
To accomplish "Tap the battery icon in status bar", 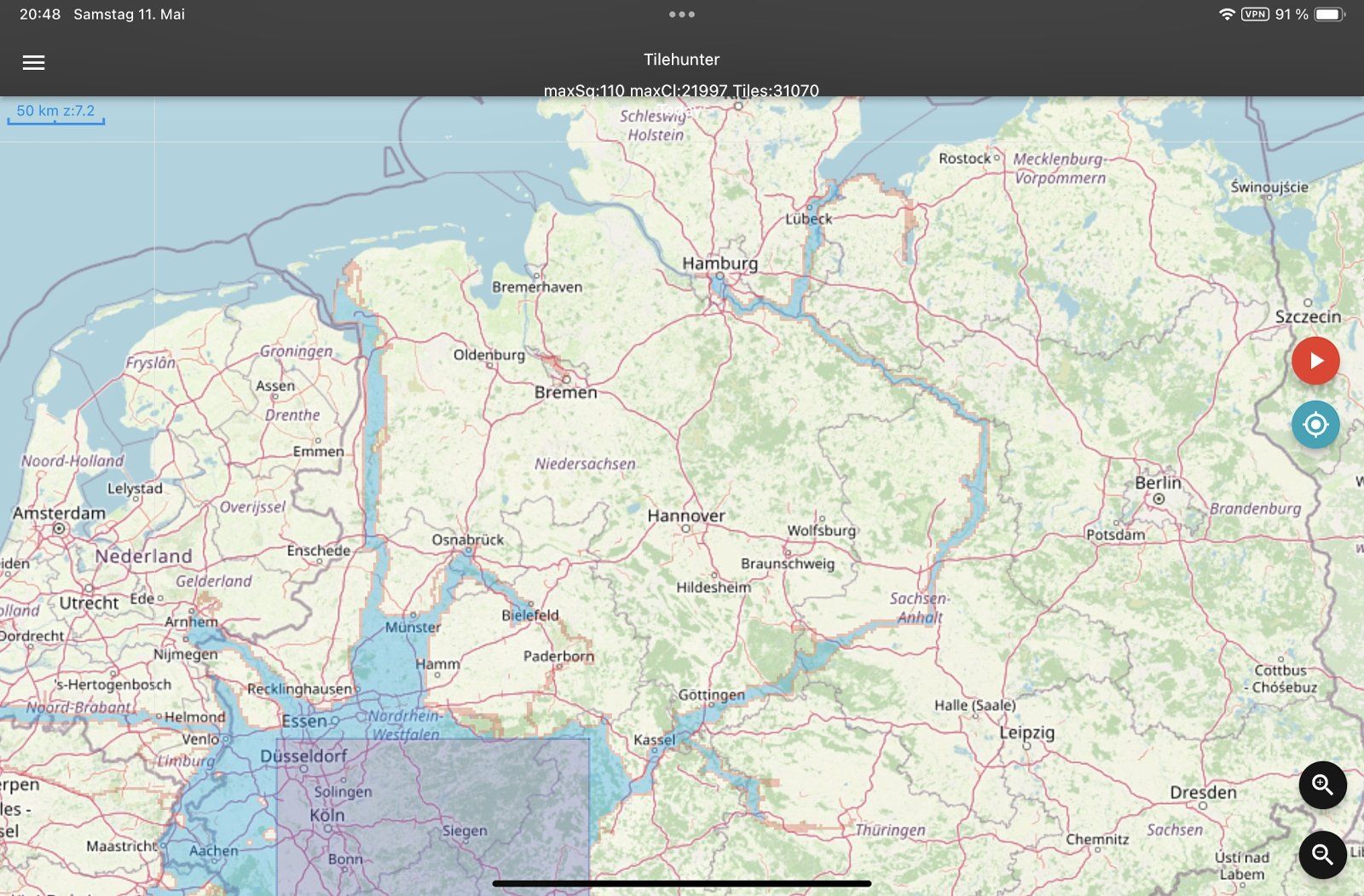I will tap(1329, 14).
